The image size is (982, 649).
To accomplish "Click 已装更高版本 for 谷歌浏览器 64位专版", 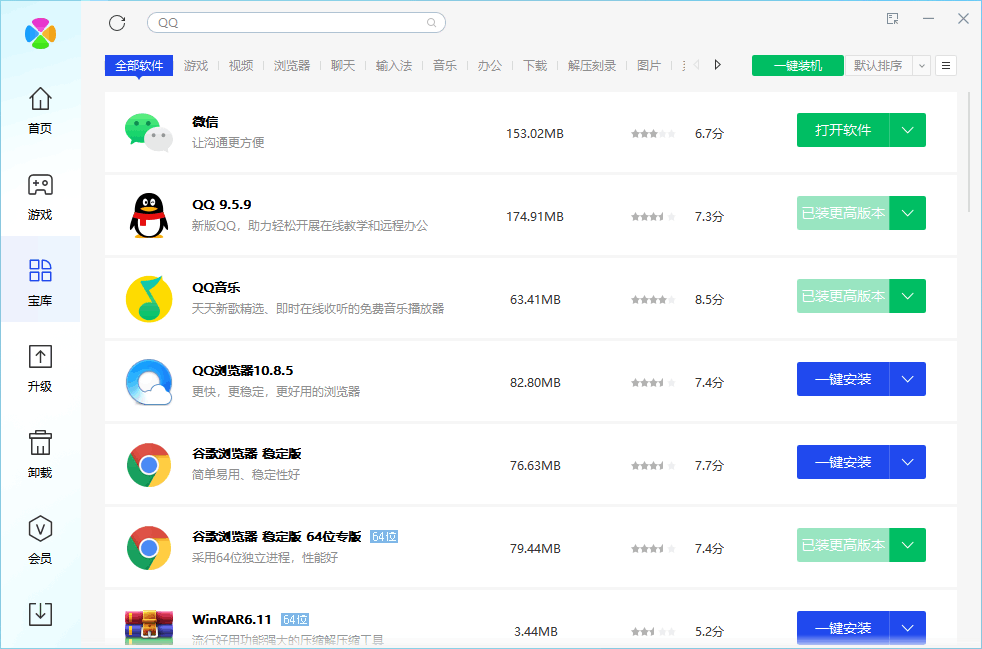I will (843, 545).
